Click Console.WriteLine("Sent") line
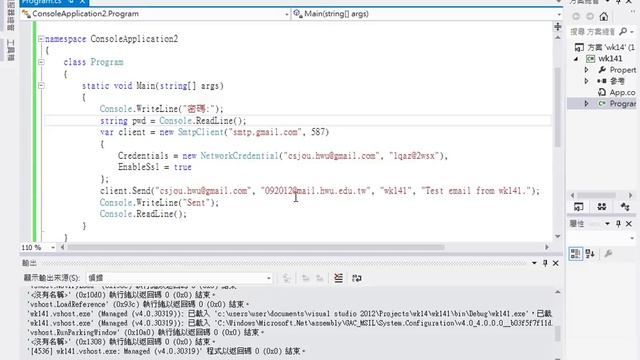The height and width of the screenshot is (360, 640). coord(159,203)
